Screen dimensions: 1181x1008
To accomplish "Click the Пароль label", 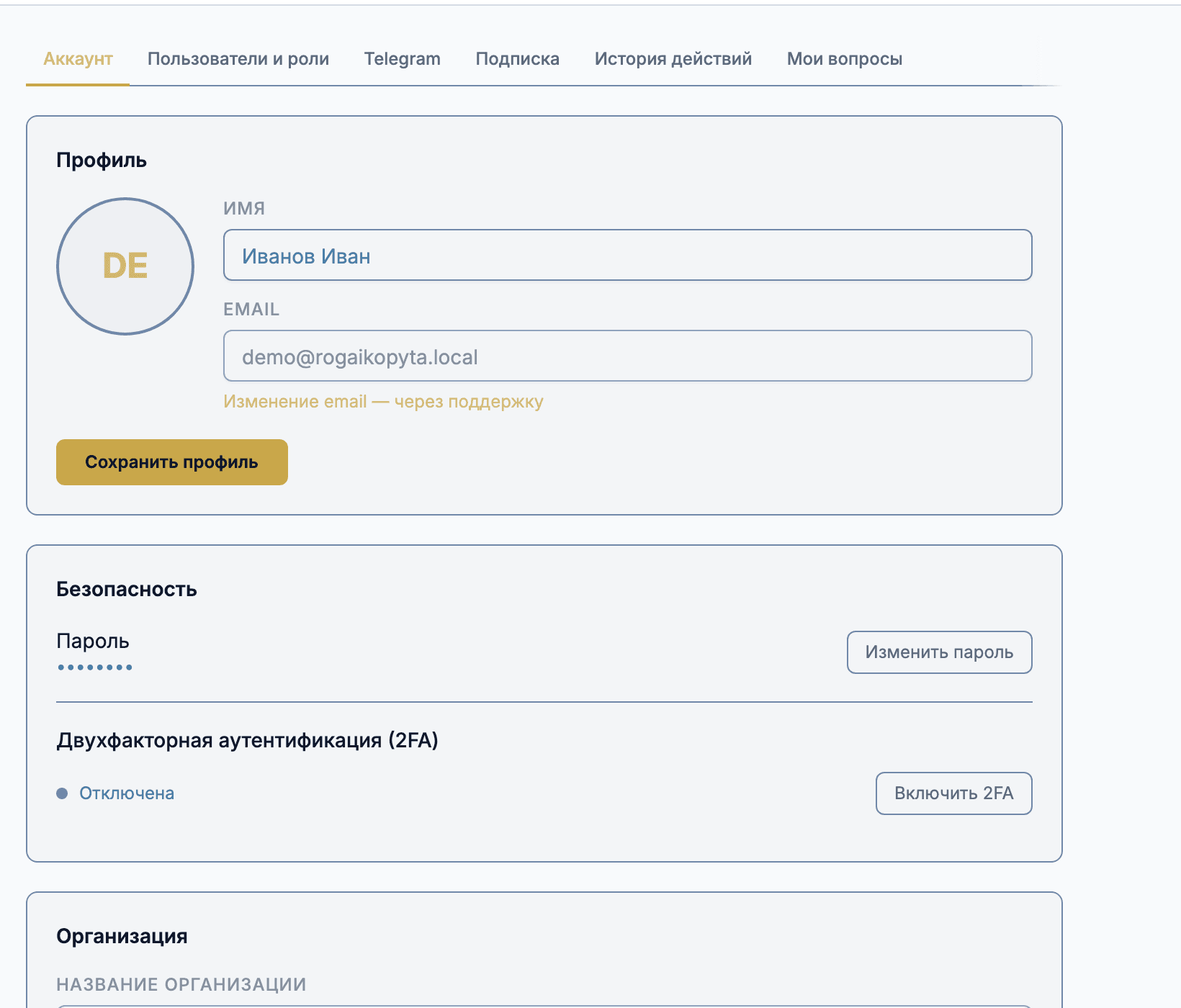I will [x=93, y=641].
